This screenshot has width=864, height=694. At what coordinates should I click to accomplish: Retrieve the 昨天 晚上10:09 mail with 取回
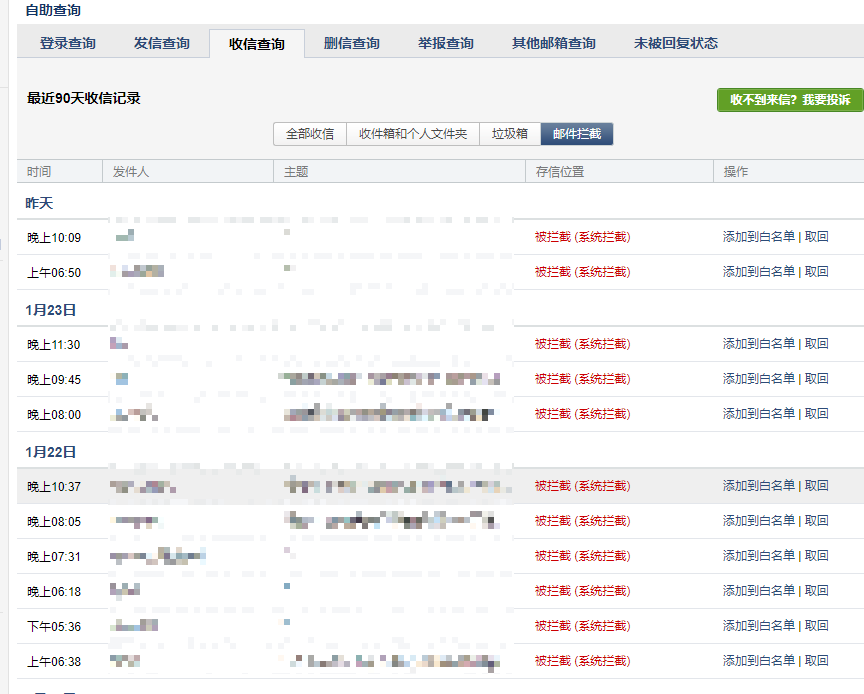[817, 237]
